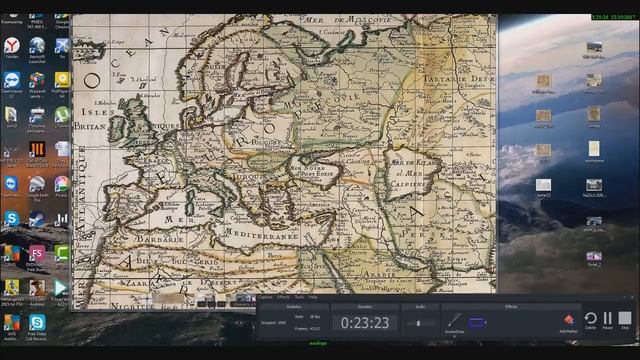
Task: Open the airplane shortcut desktop icon
Action: 62,45
